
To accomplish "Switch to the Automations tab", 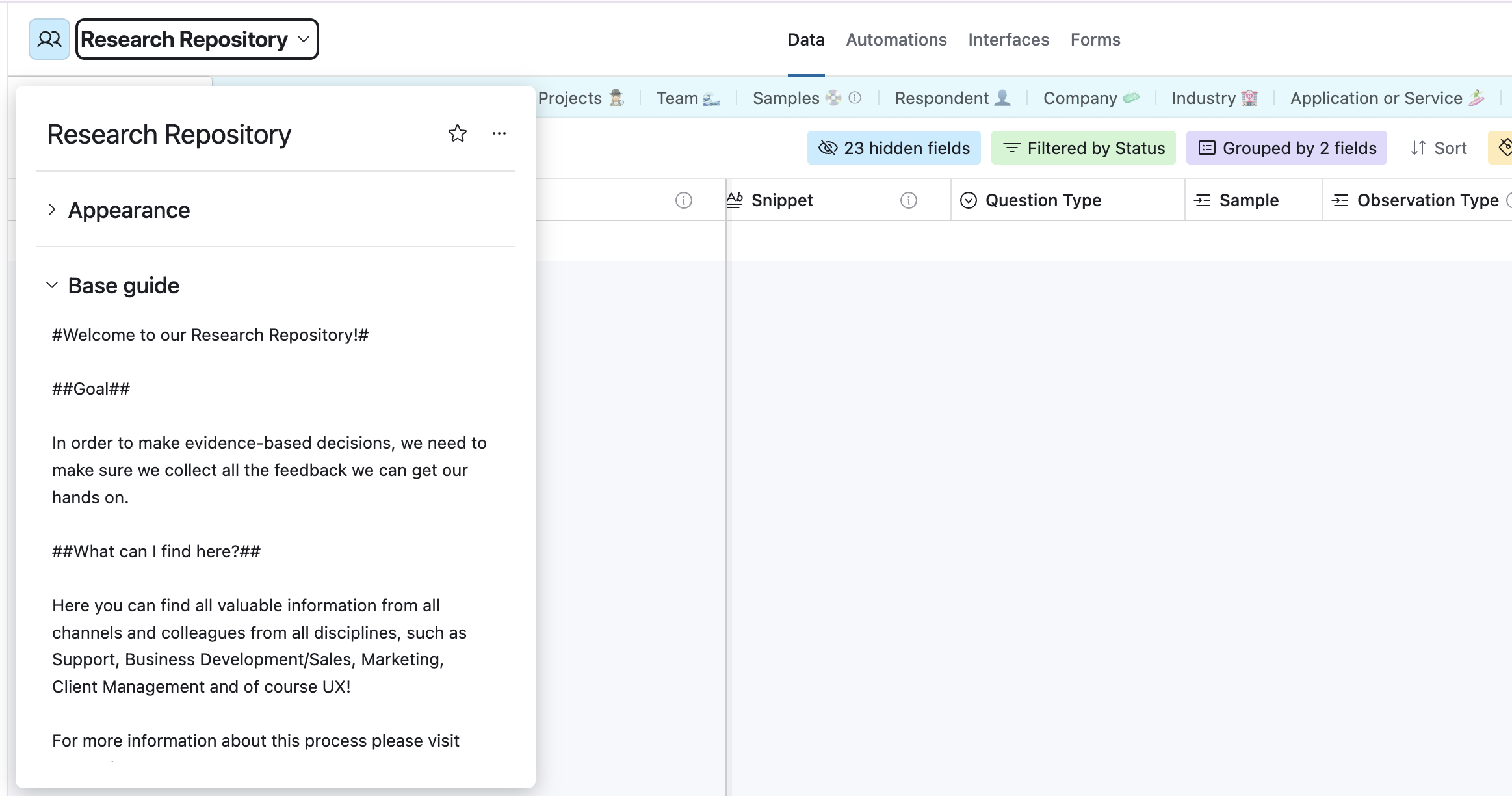I will coord(896,40).
